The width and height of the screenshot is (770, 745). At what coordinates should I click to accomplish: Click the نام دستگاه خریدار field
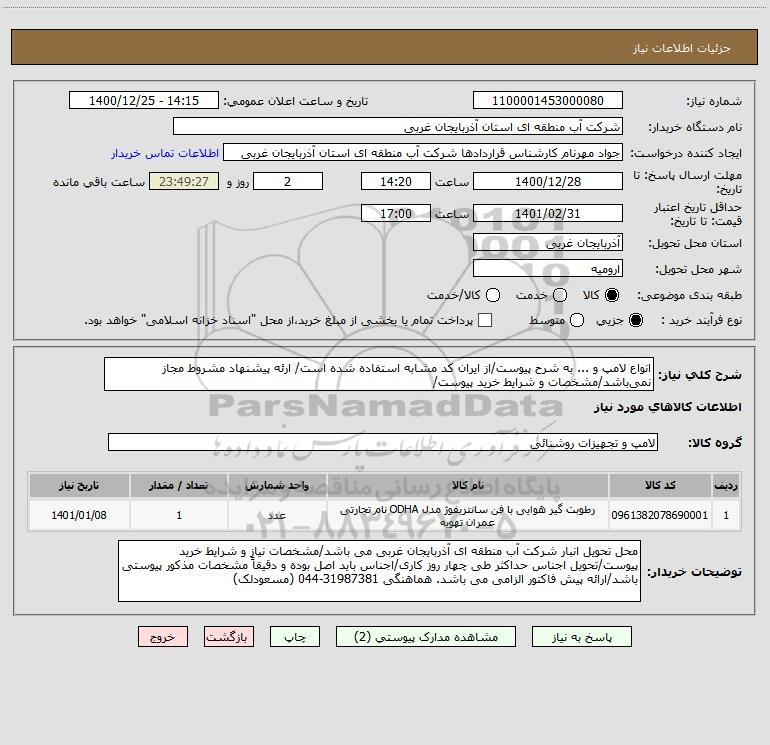(398, 127)
